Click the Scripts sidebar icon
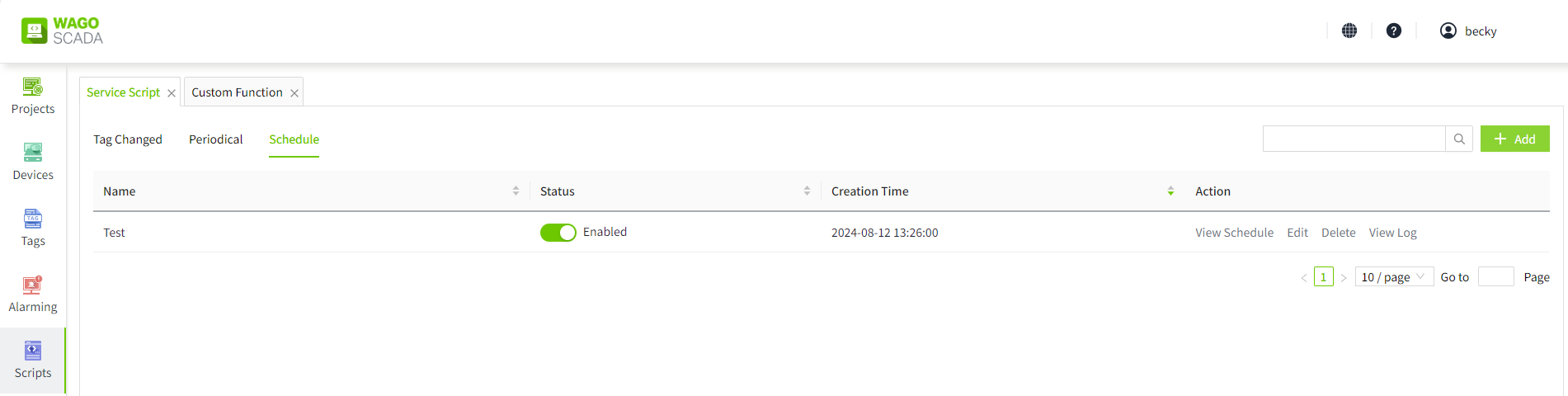This screenshot has width=1568, height=396. click(33, 351)
